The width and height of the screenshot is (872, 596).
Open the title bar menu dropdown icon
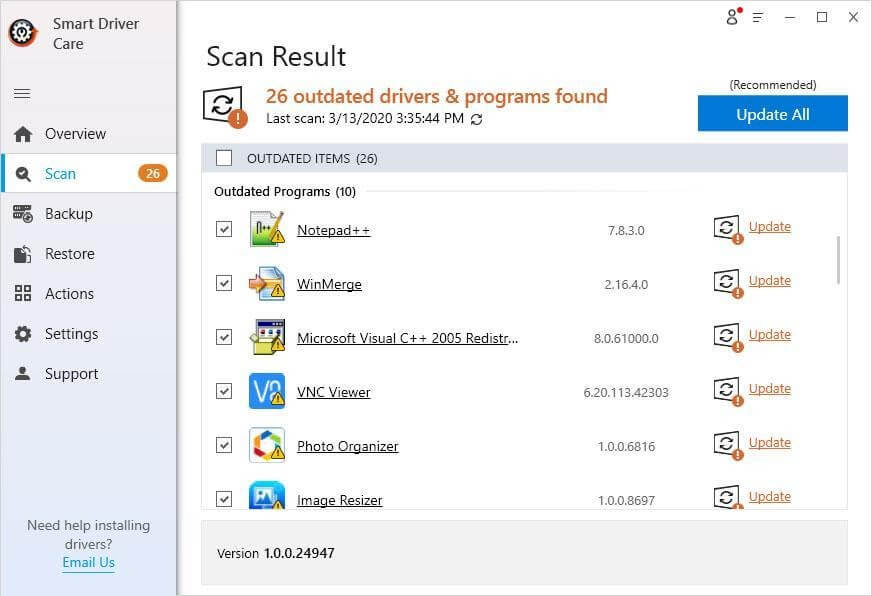pos(758,17)
